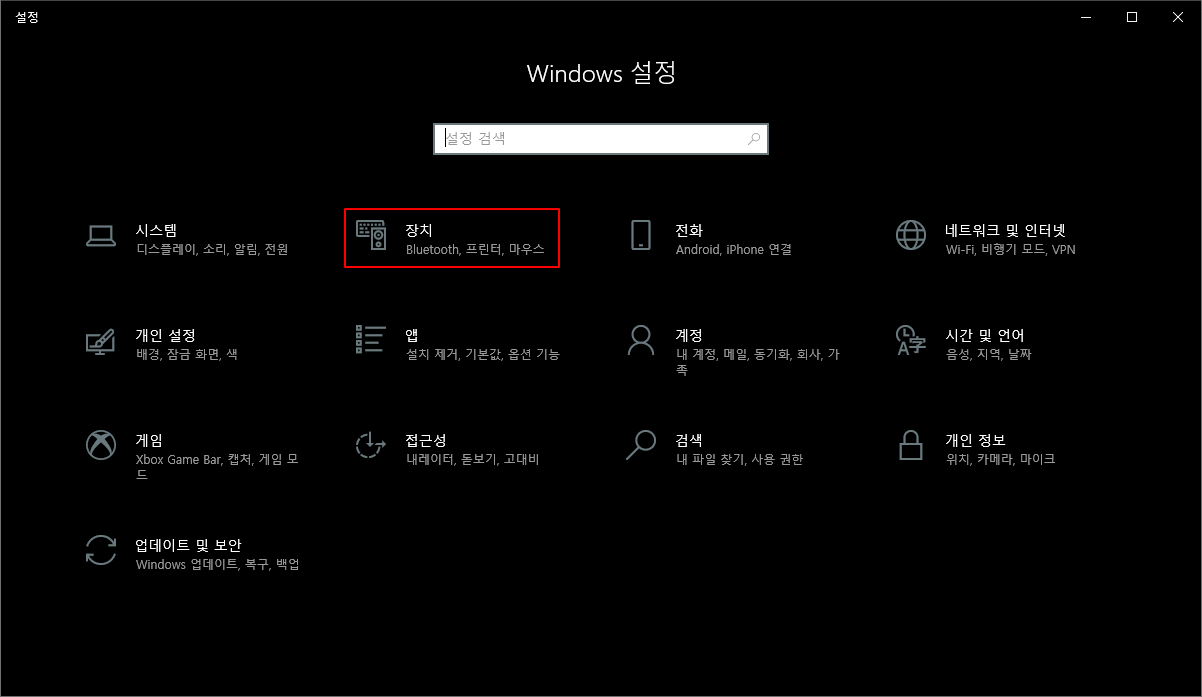Click the 게임 heading
Viewport: 1202px width, 697px height.
(x=149, y=440)
